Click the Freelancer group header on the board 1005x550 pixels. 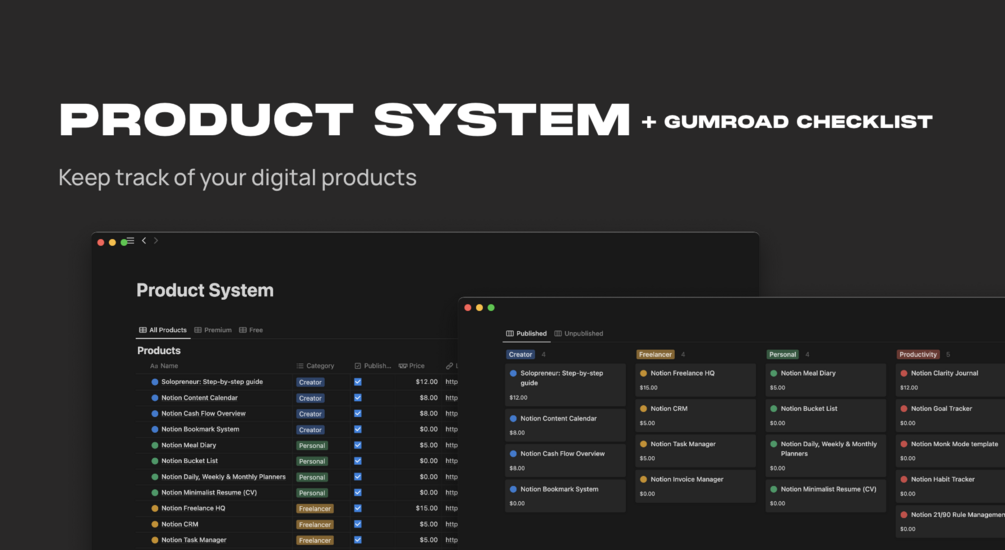pyautogui.click(x=655, y=354)
